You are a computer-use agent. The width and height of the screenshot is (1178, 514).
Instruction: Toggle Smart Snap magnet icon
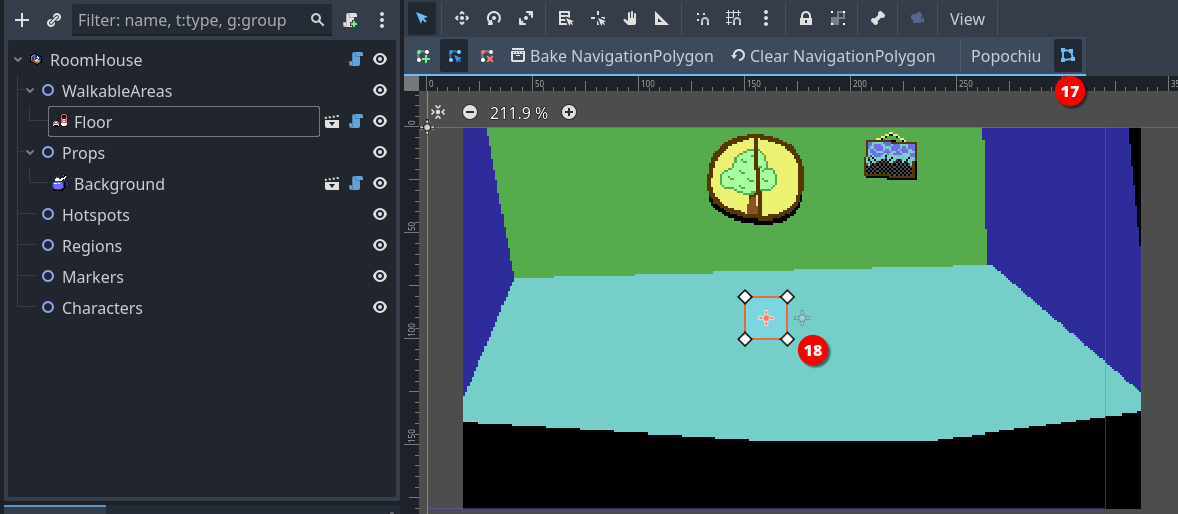[702, 19]
